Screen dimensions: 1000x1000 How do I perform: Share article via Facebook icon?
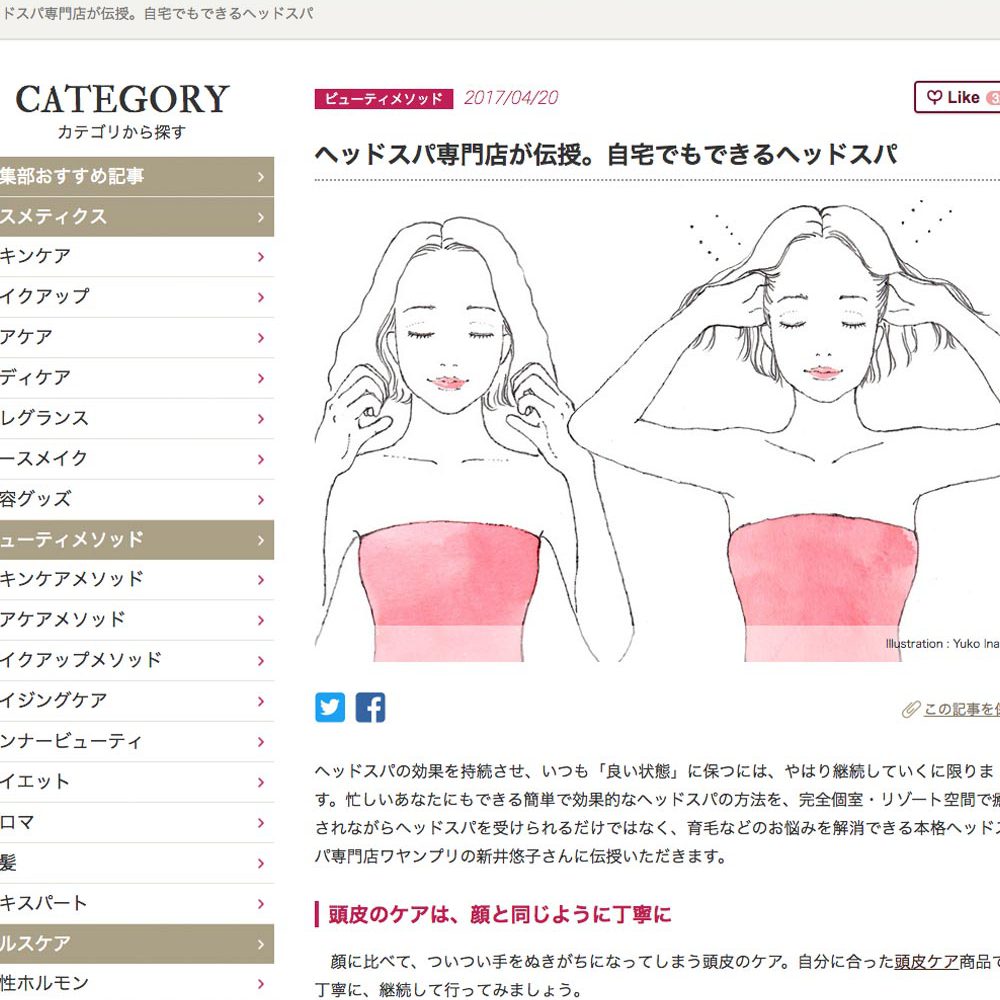point(371,707)
